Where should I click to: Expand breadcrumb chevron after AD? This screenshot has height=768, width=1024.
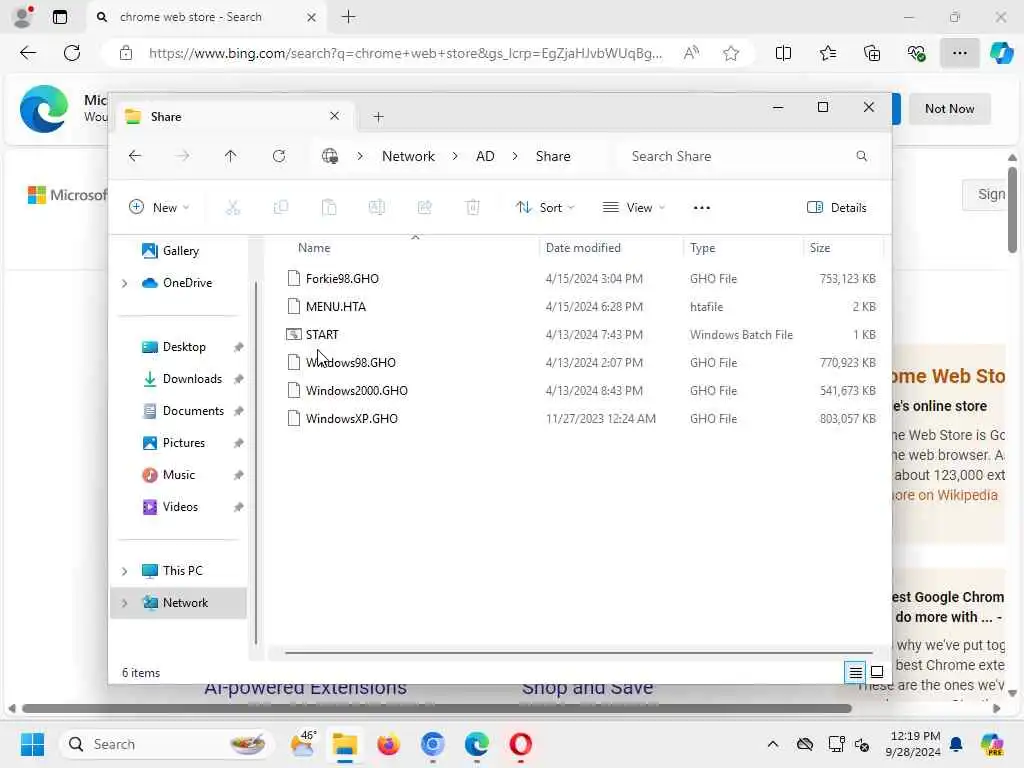[515, 157]
